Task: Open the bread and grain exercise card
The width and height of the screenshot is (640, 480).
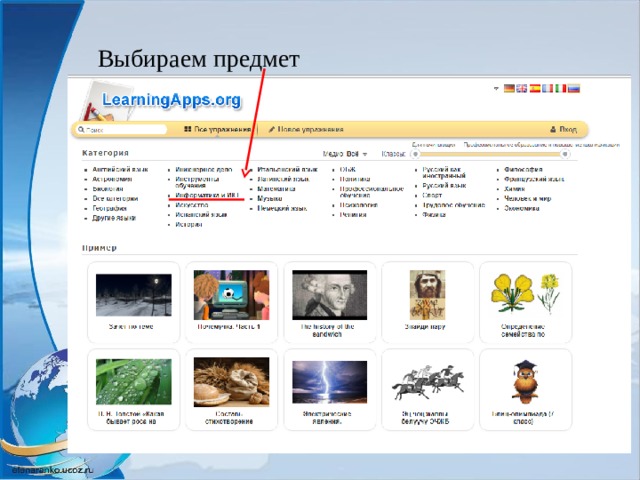Action: pos(231,389)
